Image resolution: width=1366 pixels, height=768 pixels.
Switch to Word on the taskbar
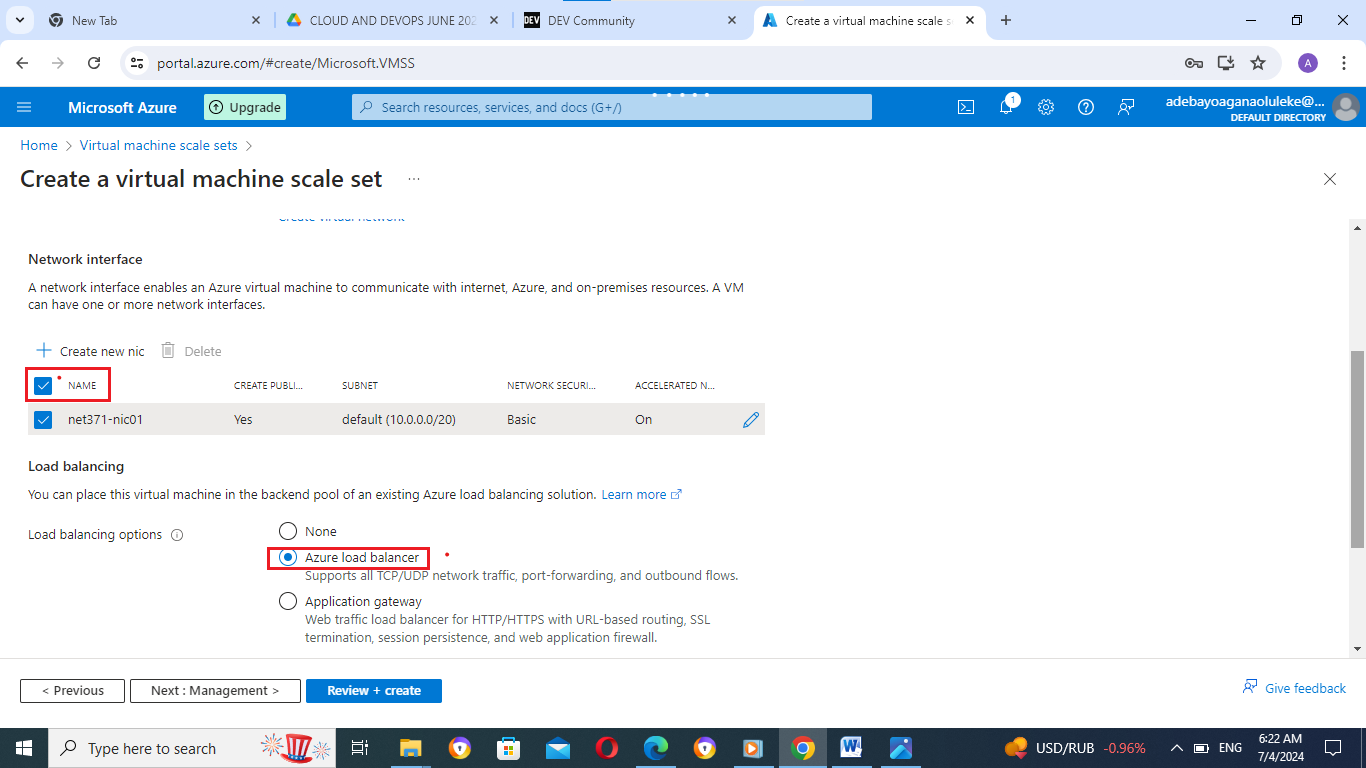click(852, 748)
